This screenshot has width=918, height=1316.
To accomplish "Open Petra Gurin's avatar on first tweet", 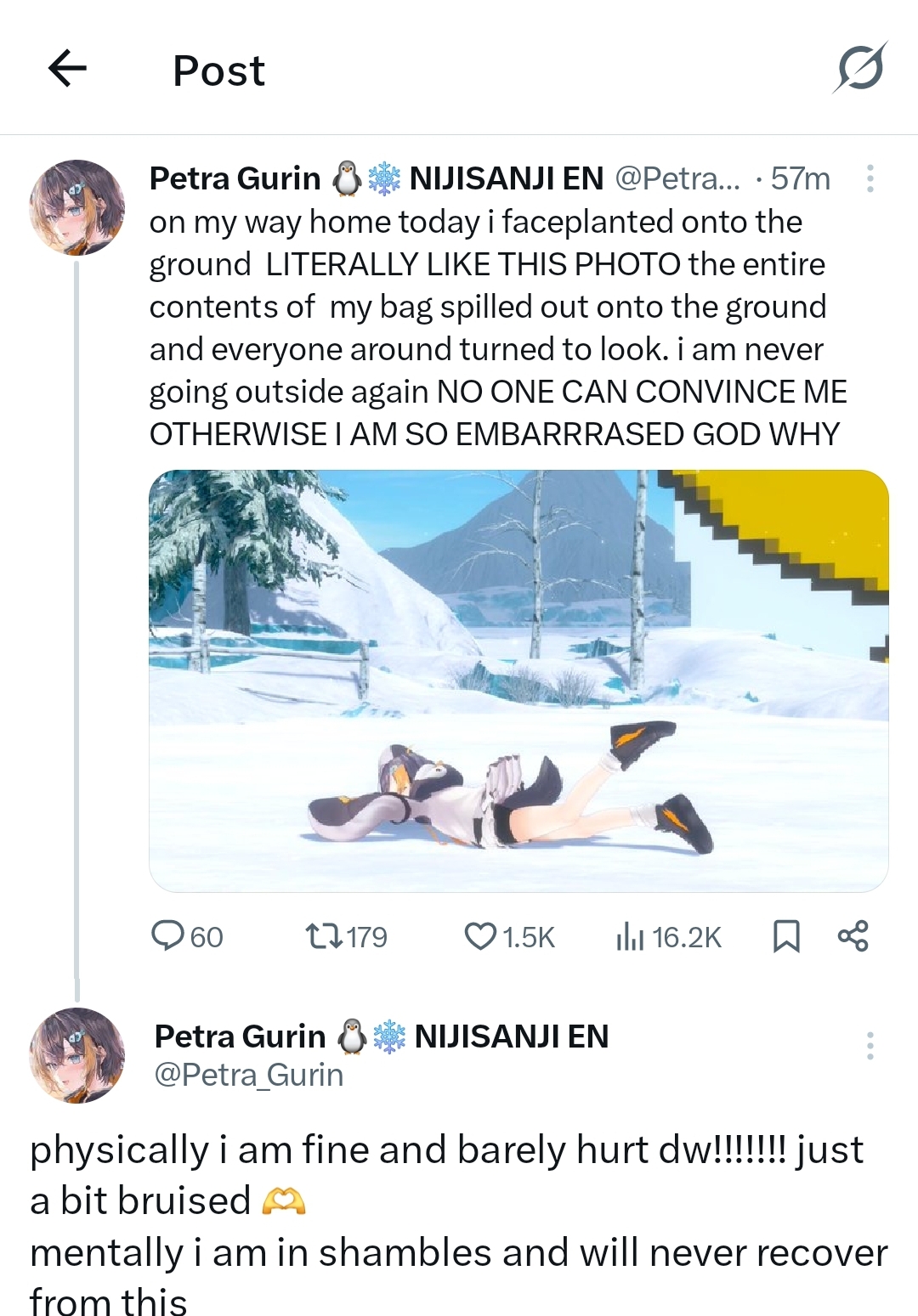I will click(77, 207).
